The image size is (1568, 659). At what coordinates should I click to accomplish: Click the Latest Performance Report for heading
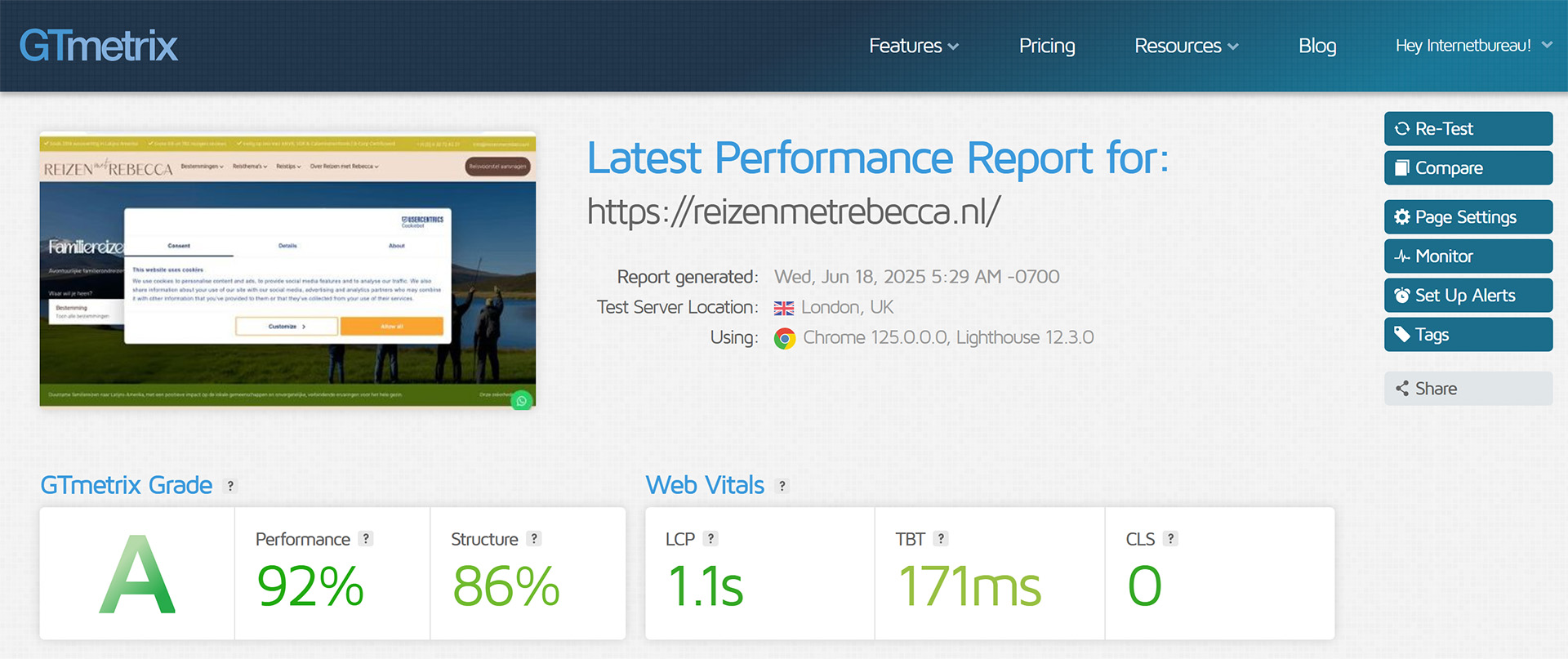click(x=878, y=158)
